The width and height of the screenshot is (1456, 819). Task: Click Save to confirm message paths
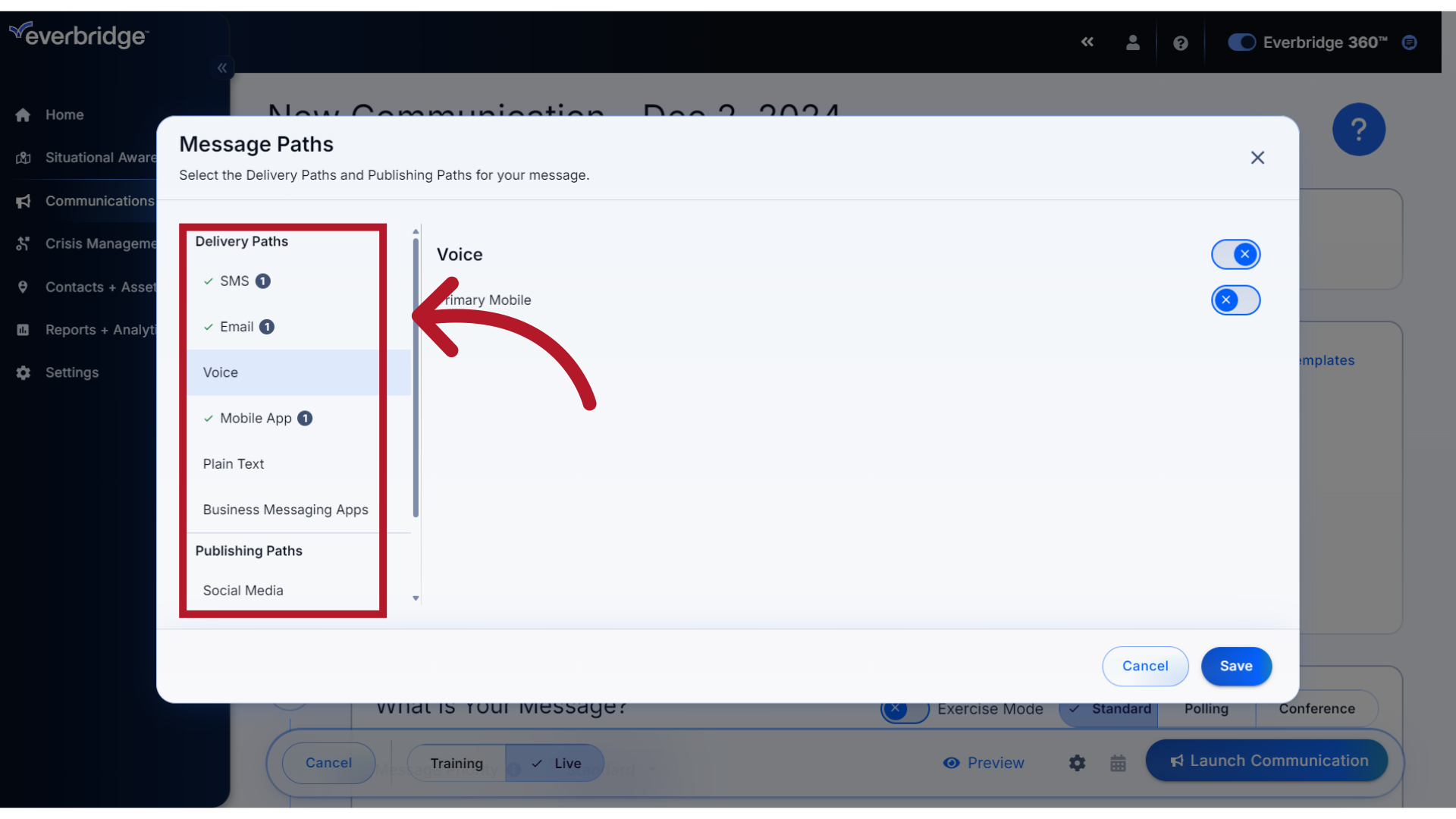(1236, 666)
